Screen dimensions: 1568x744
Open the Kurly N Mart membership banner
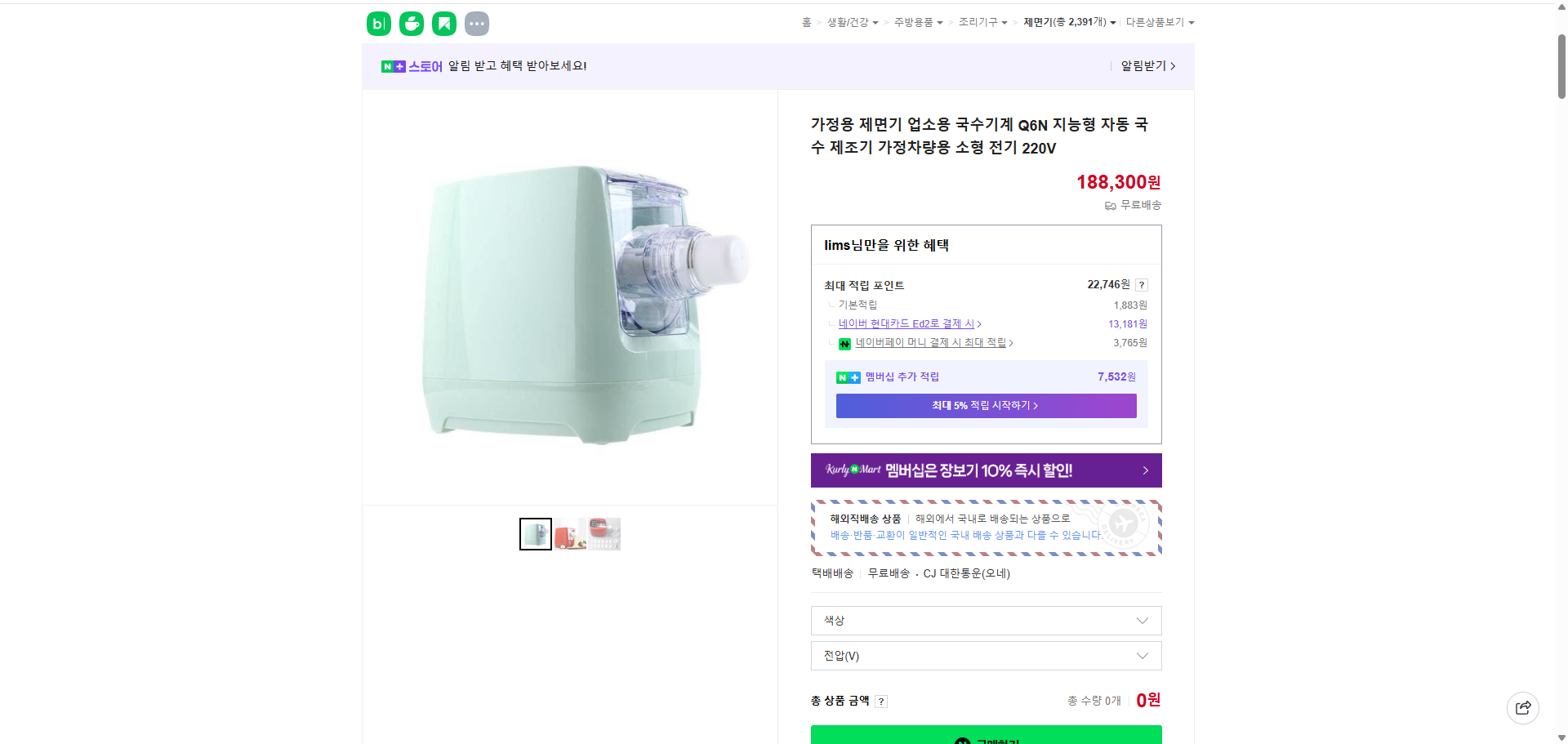(985, 470)
